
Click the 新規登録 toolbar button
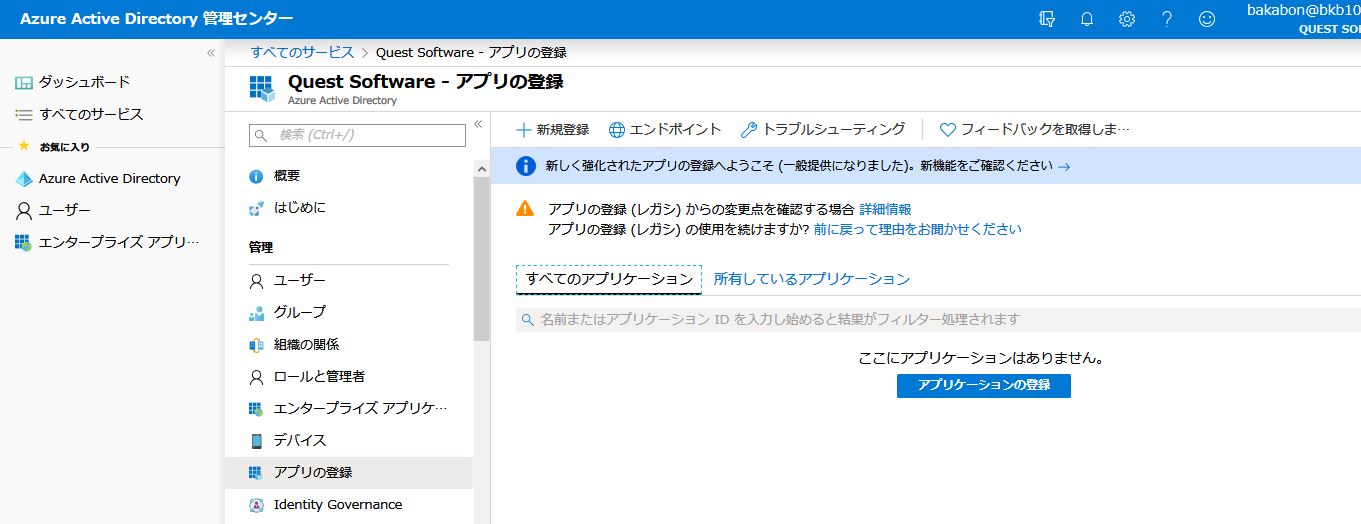click(553, 129)
